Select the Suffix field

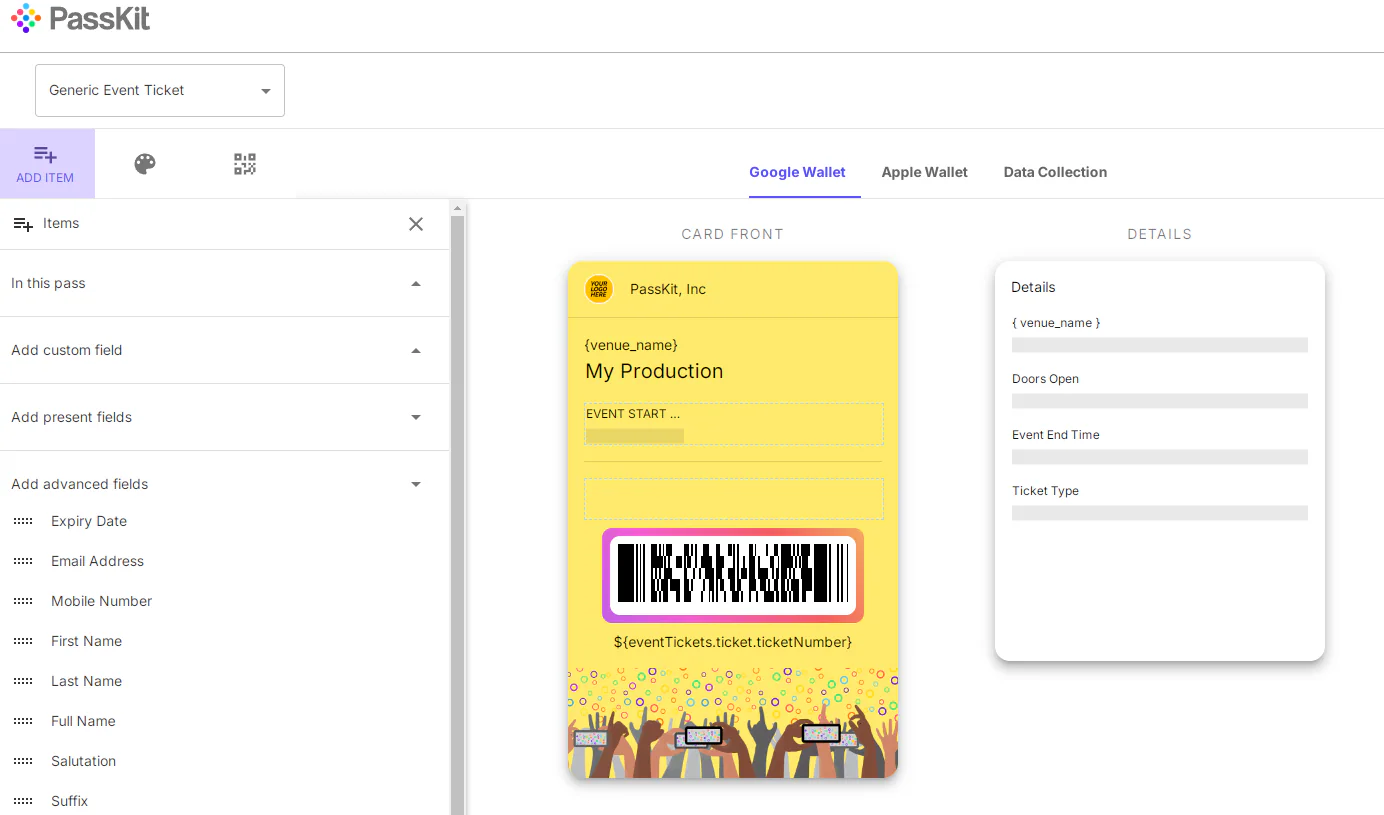tap(69, 801)
